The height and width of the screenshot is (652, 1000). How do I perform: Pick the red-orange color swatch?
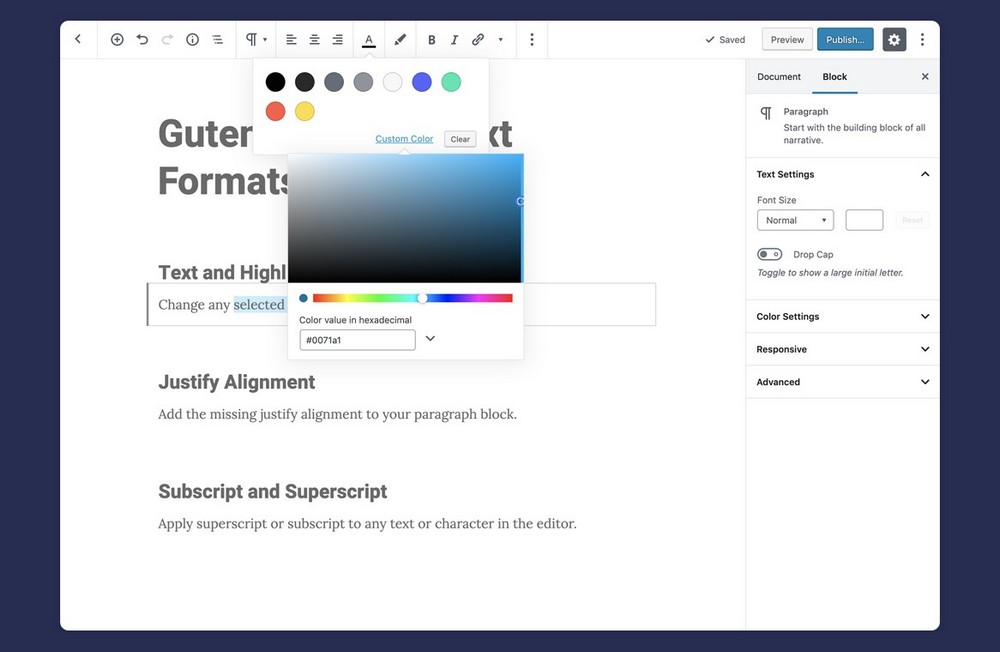(x=276, y=111)
